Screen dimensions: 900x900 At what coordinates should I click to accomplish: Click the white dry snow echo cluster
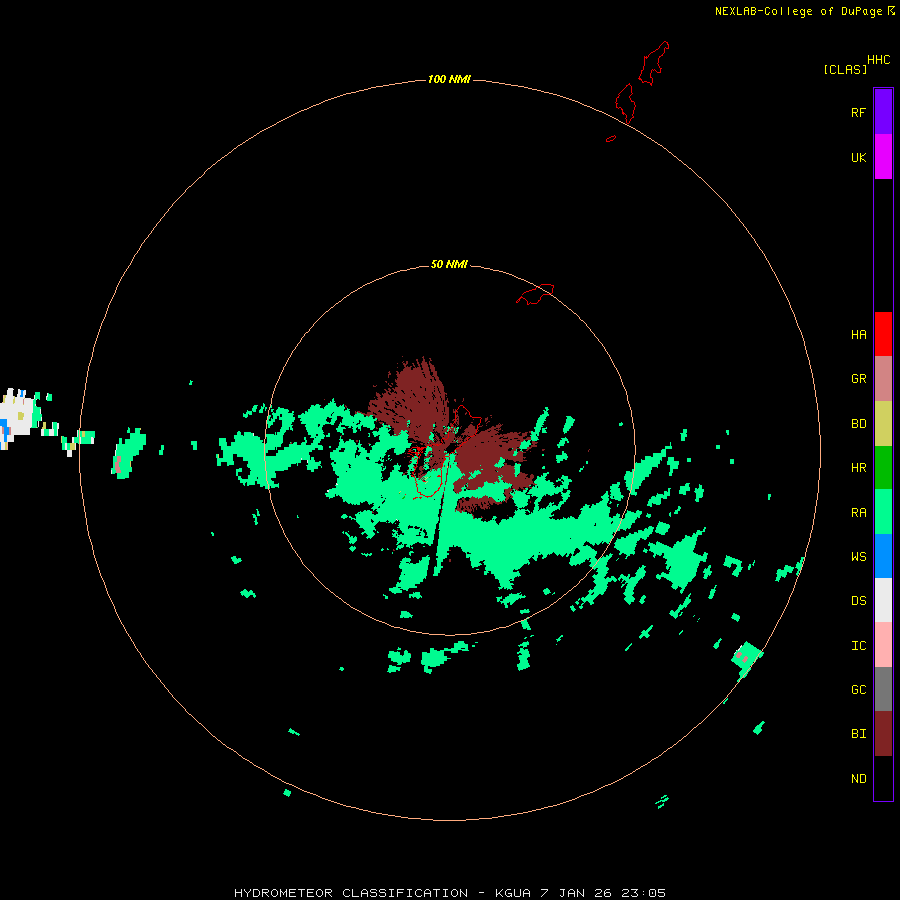point(15,416)
